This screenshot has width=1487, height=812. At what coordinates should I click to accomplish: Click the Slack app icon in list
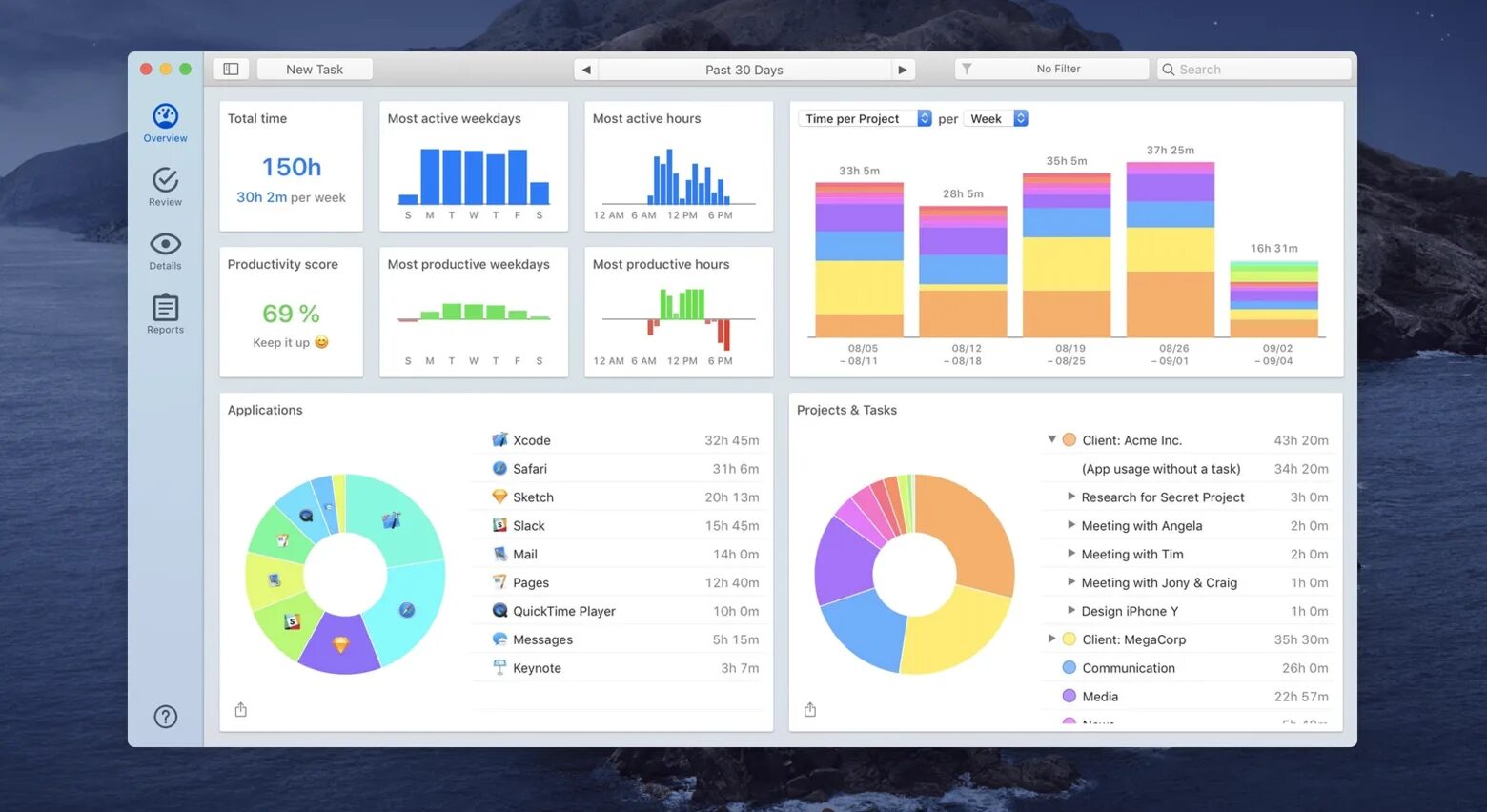499,525
